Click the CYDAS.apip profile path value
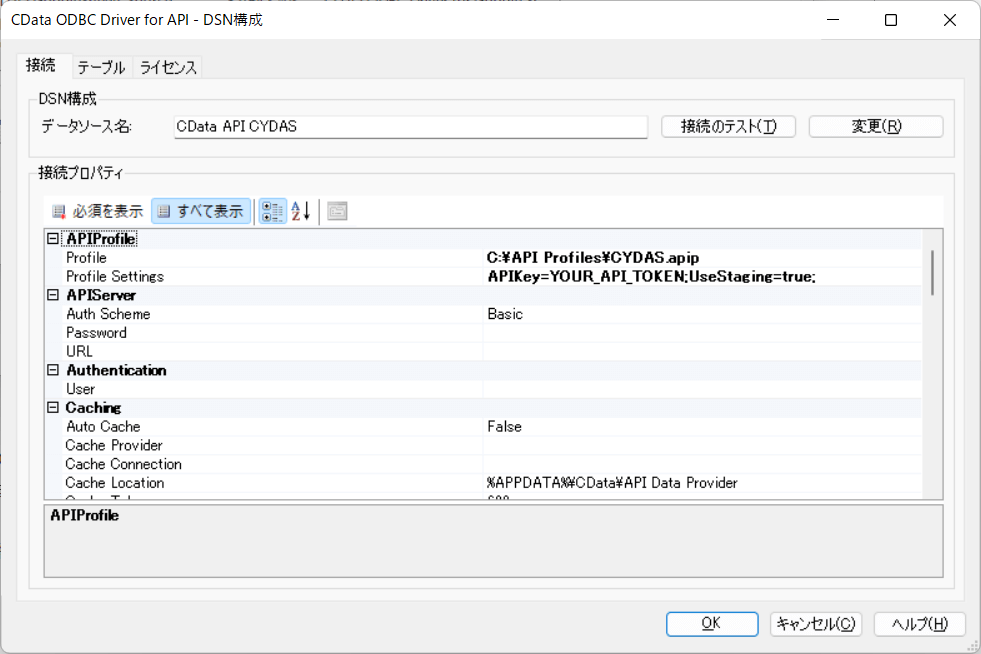Screen dimensions: 981x654 click(x=592, y=257)
